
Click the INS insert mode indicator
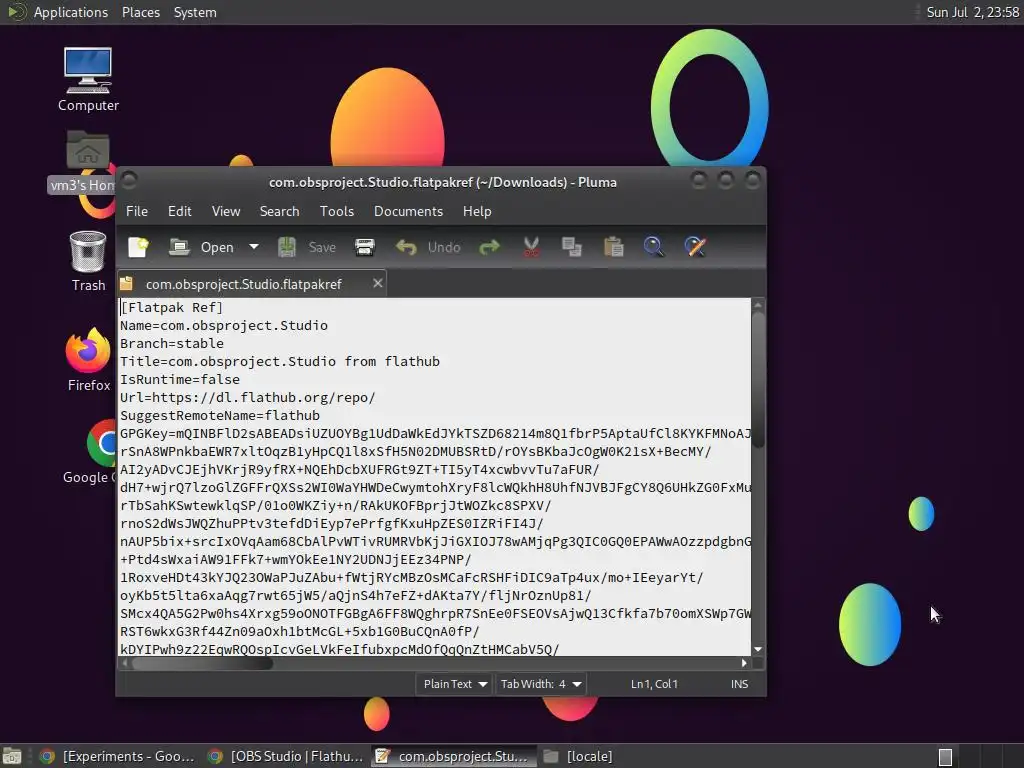[739, 684]
